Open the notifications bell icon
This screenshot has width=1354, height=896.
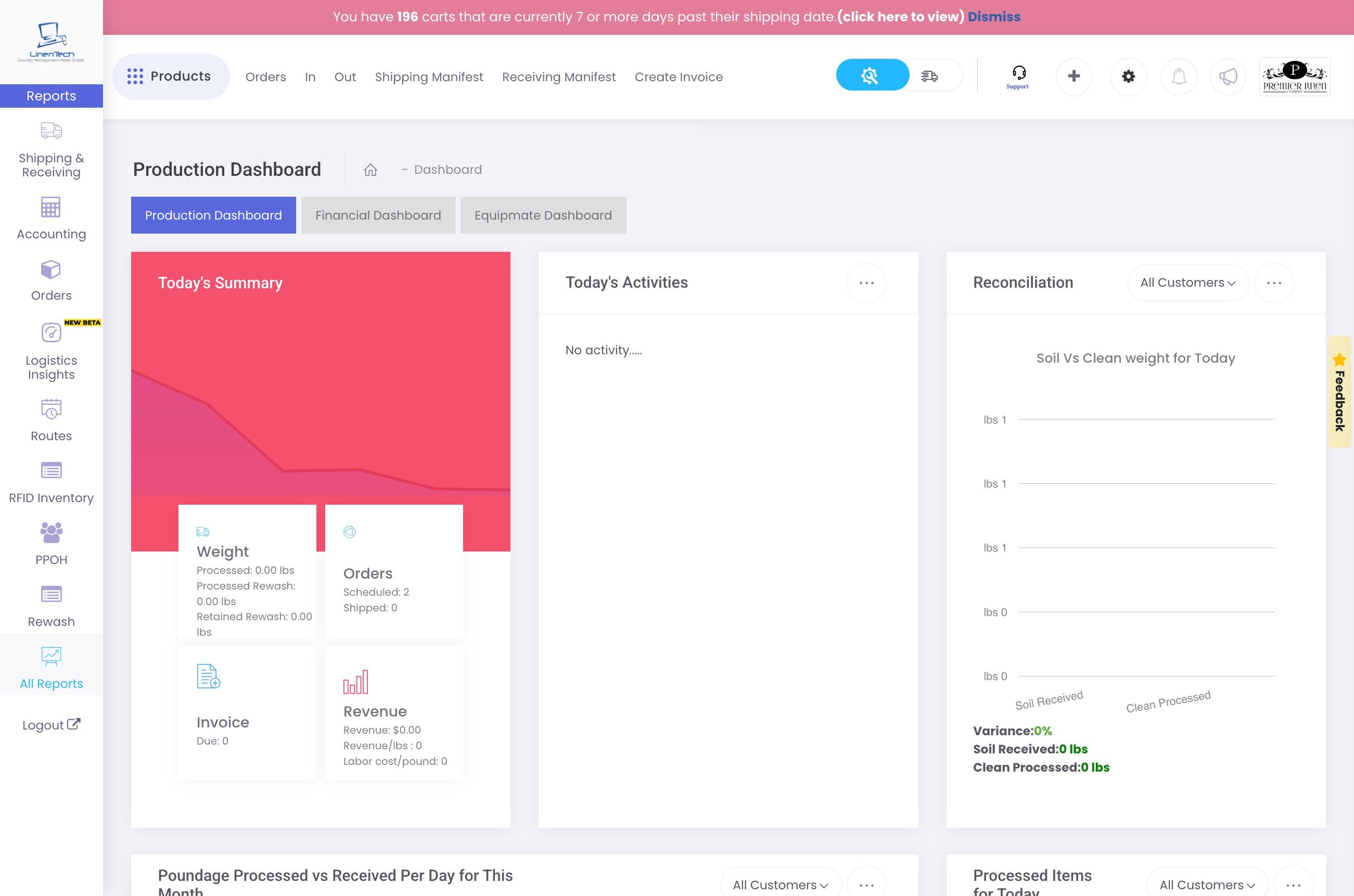click(1179, 76)
